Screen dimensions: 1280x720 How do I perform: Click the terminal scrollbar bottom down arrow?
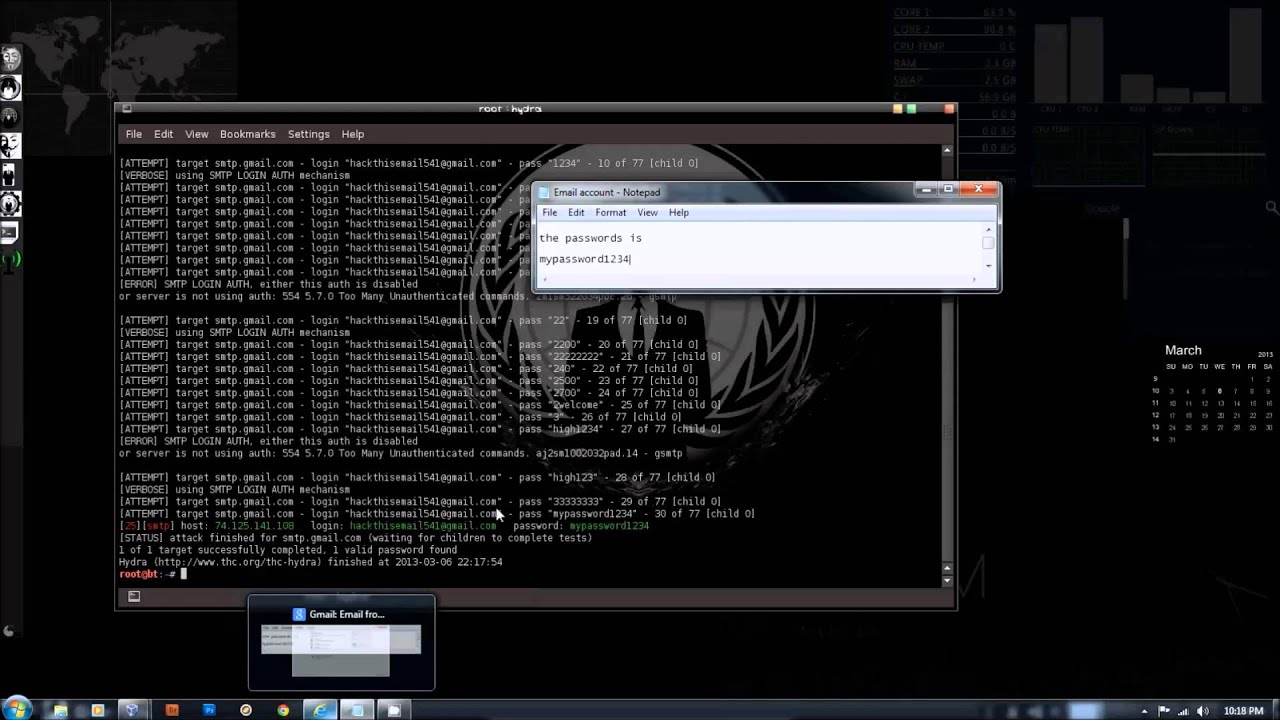tap(947, 581)
